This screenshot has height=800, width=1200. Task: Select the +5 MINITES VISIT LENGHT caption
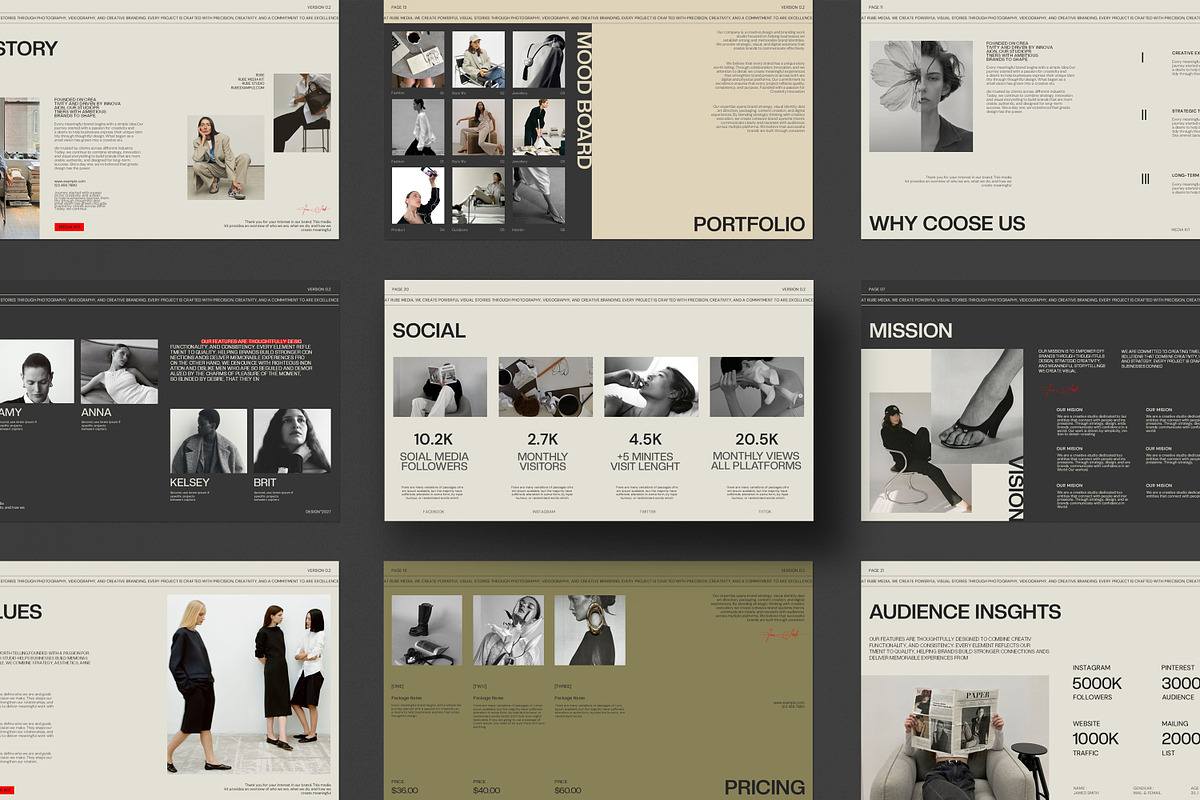(x=646, y=461)
